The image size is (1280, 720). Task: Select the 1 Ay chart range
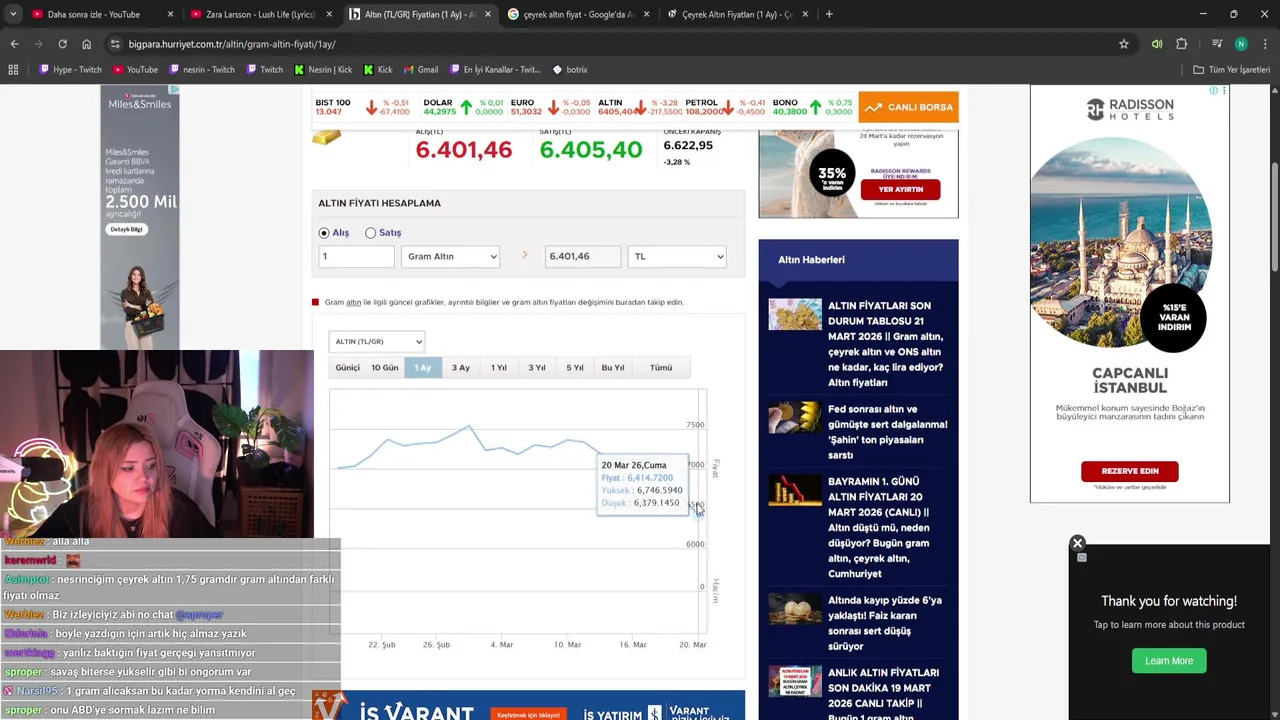click(x=423, y=368)
